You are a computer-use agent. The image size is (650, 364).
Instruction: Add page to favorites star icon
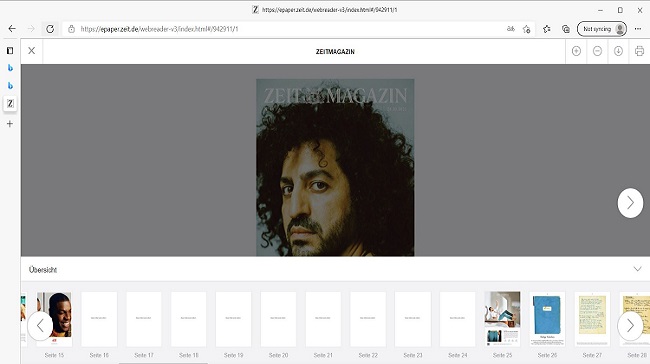[526, 29]
